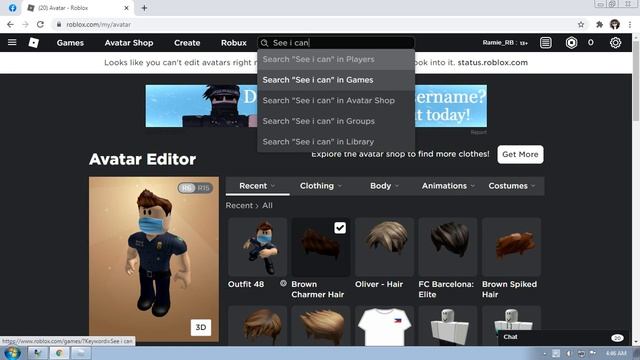Screen dimensions: 640x360
Task: Close the Avatar - Roblox tab
Action: coord(126,8)
